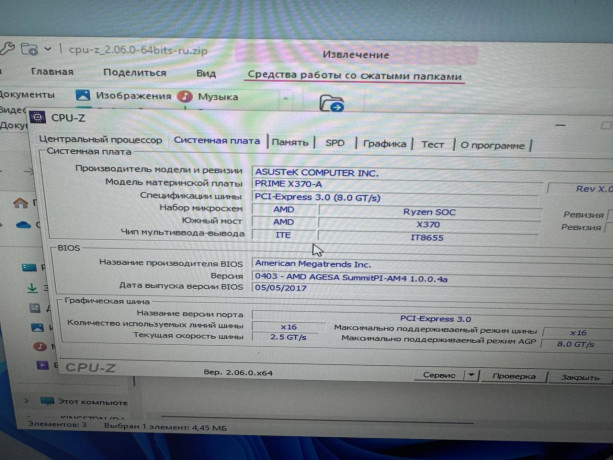Click the X370 southbridge value
The height and width of the screenshot is (460, 613).
click(428, 224)
